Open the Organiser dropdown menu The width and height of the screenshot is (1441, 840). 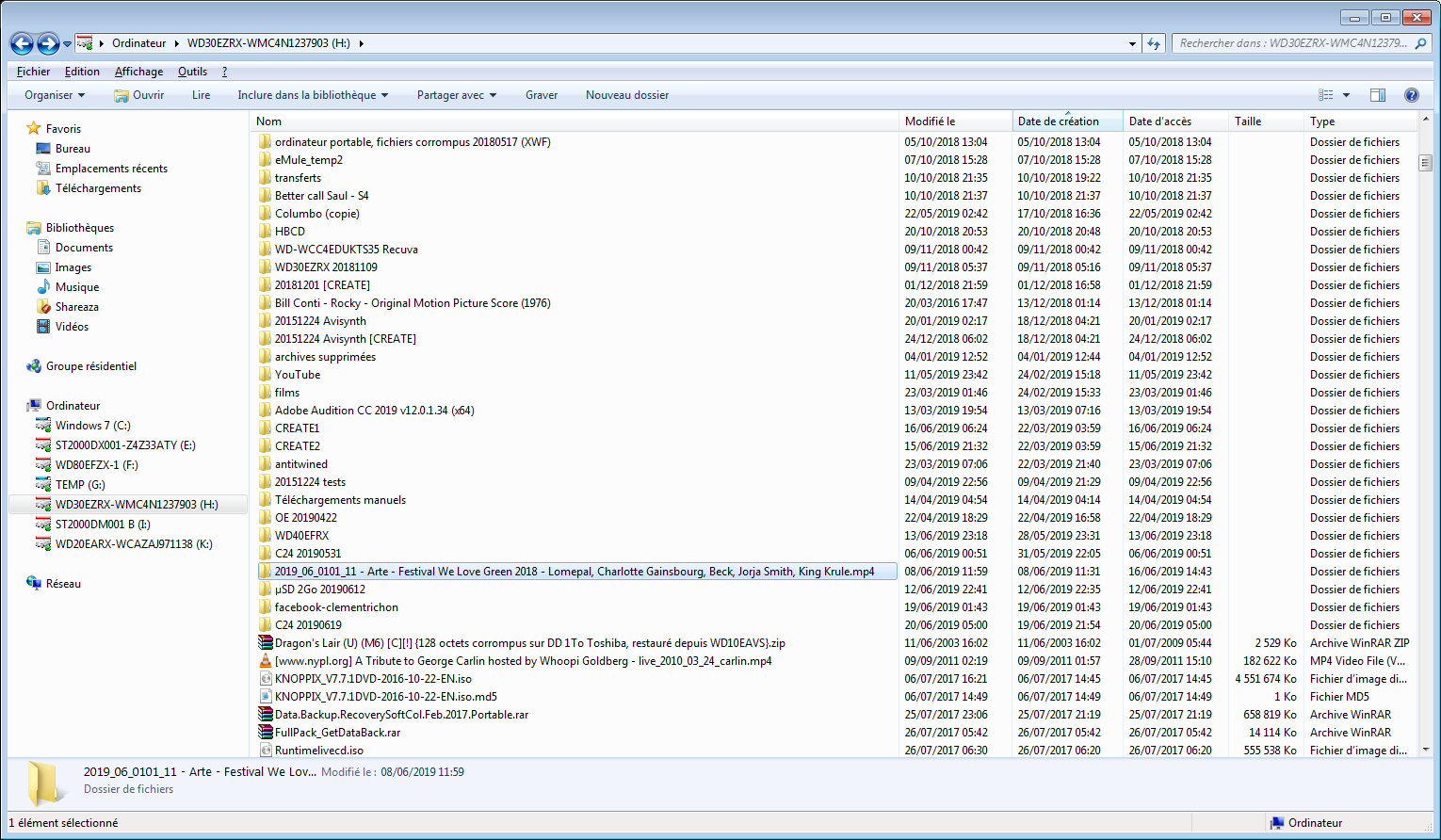(x=55, y=95)
